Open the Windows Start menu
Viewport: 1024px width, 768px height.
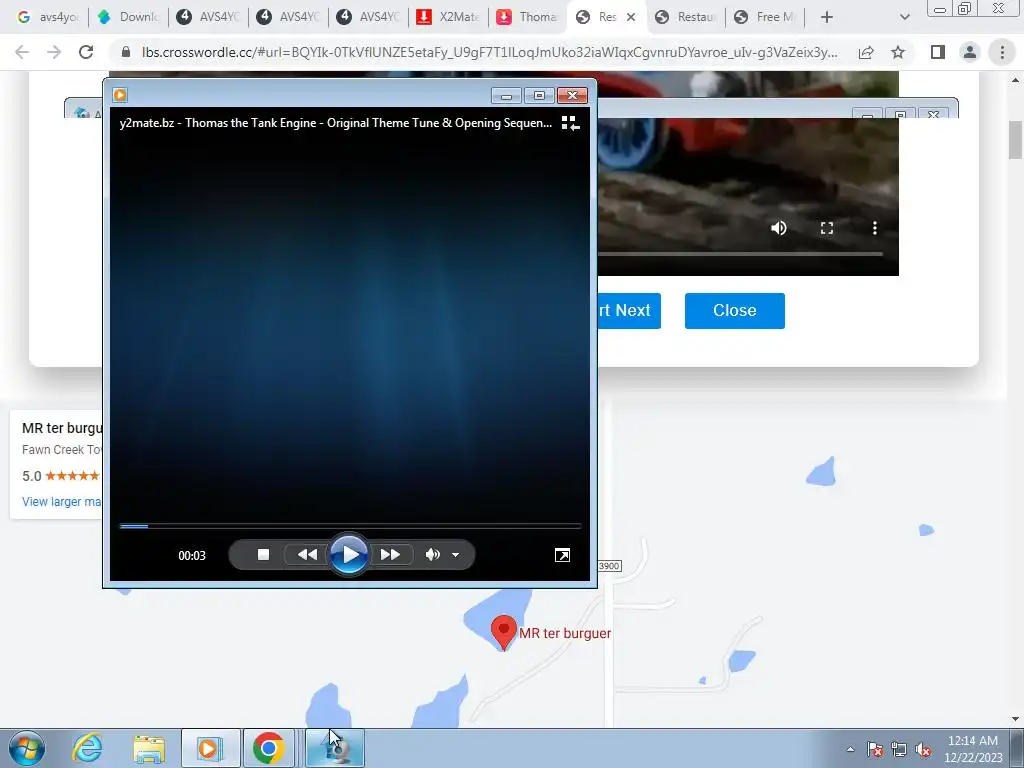click(x=27, y=748)
